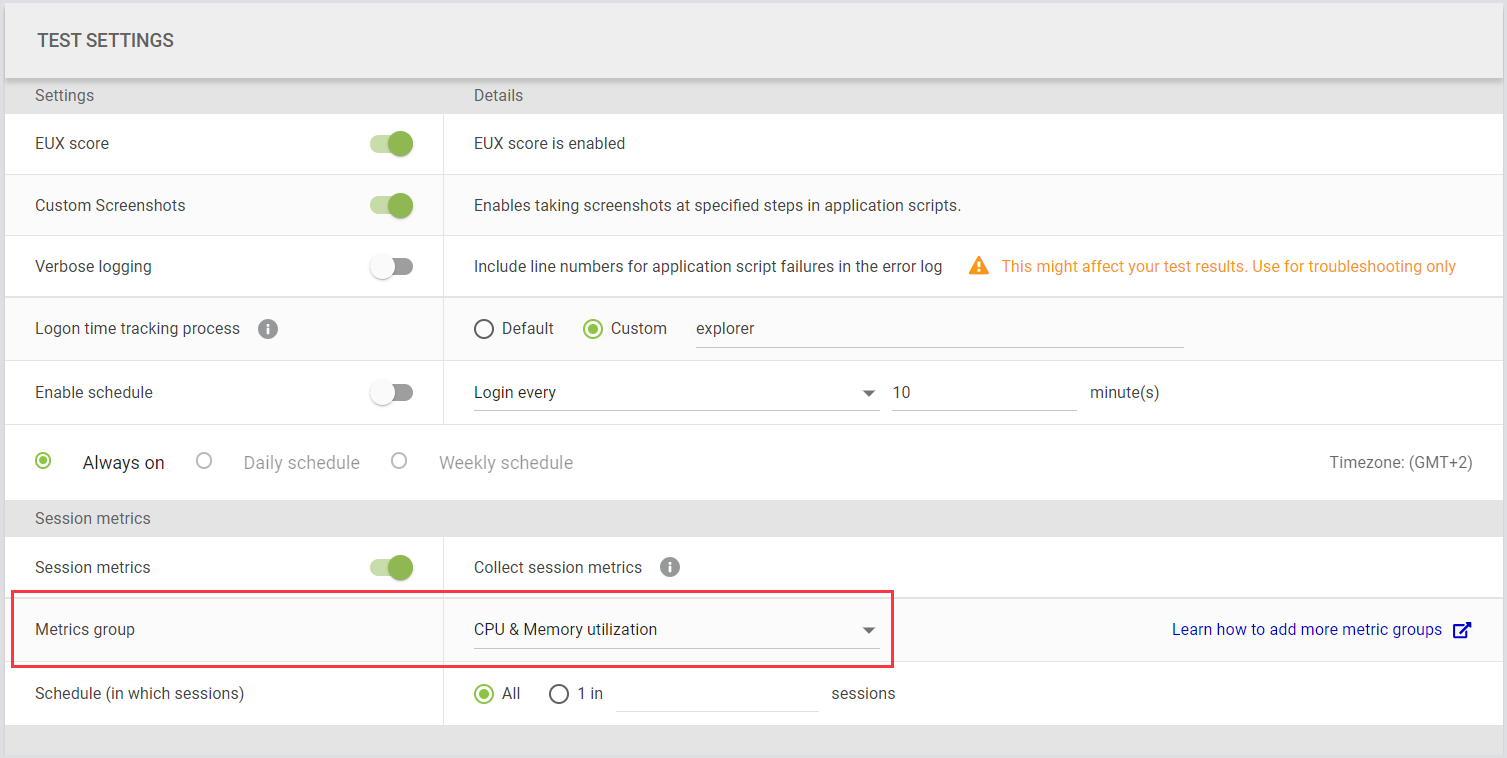Click the orange warning triangle icon

point(979,266)
